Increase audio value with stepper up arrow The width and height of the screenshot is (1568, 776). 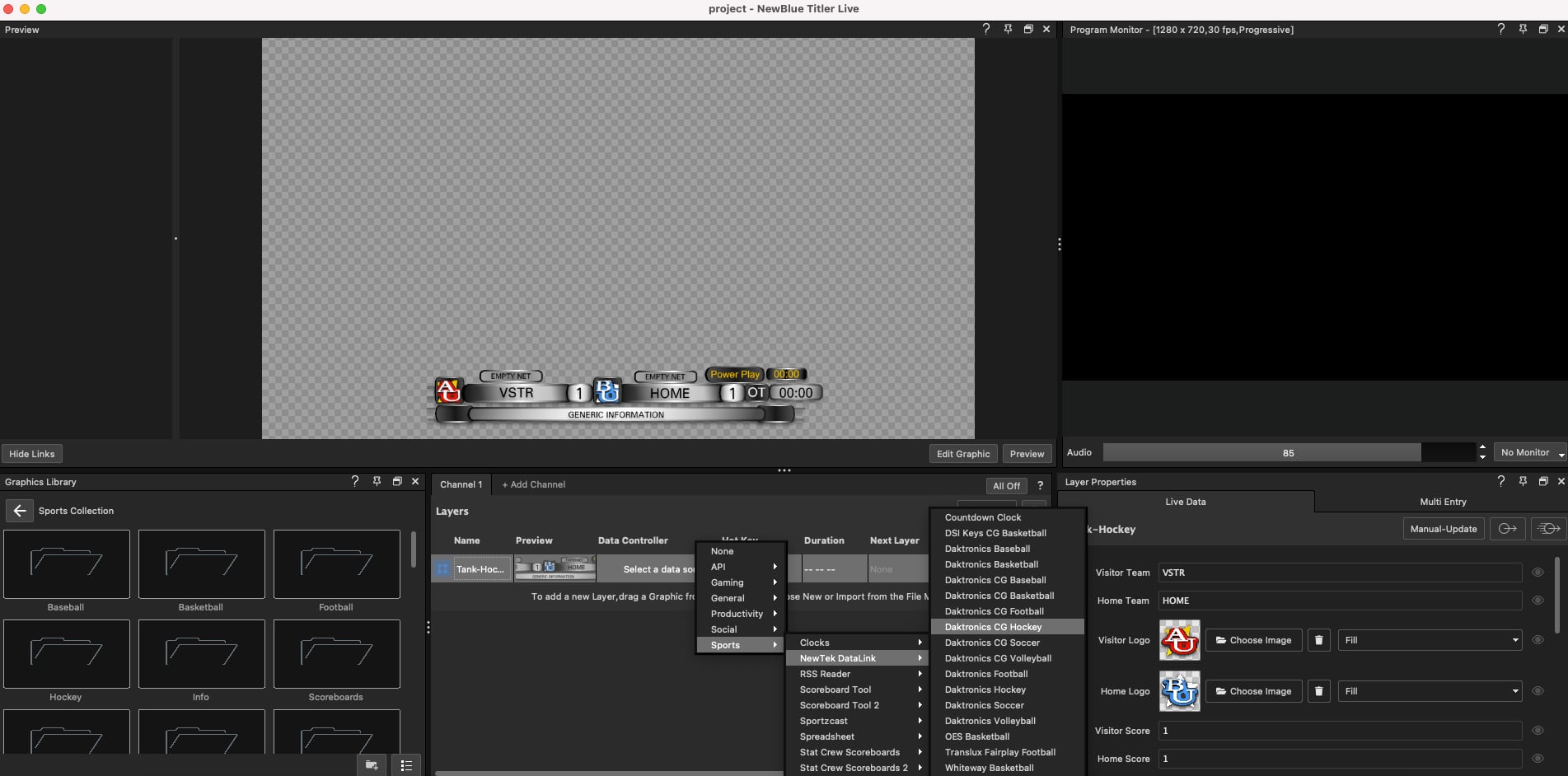pyautogui.click(x=1482, y=447)
